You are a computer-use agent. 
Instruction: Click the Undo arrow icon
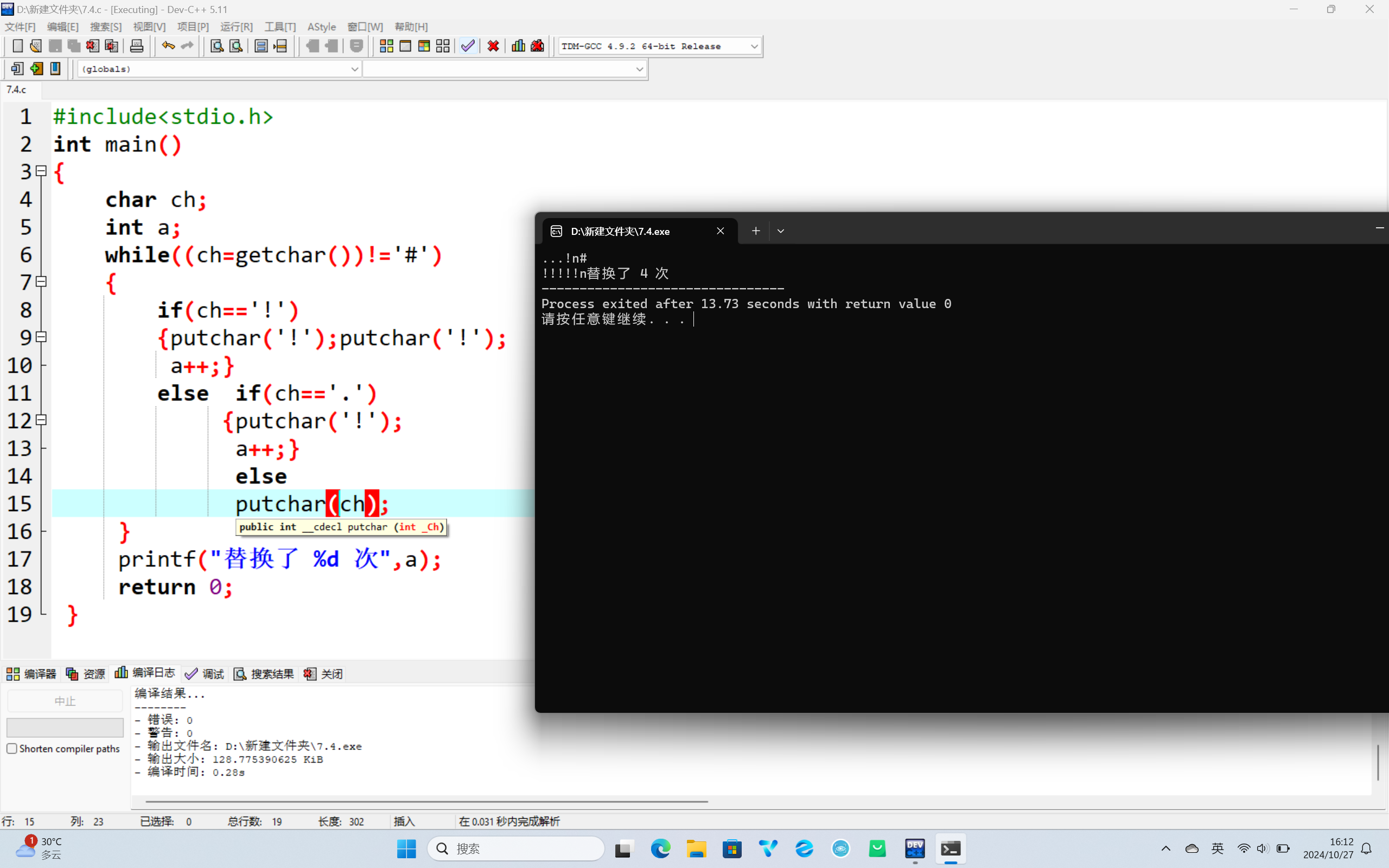point(168,46)
